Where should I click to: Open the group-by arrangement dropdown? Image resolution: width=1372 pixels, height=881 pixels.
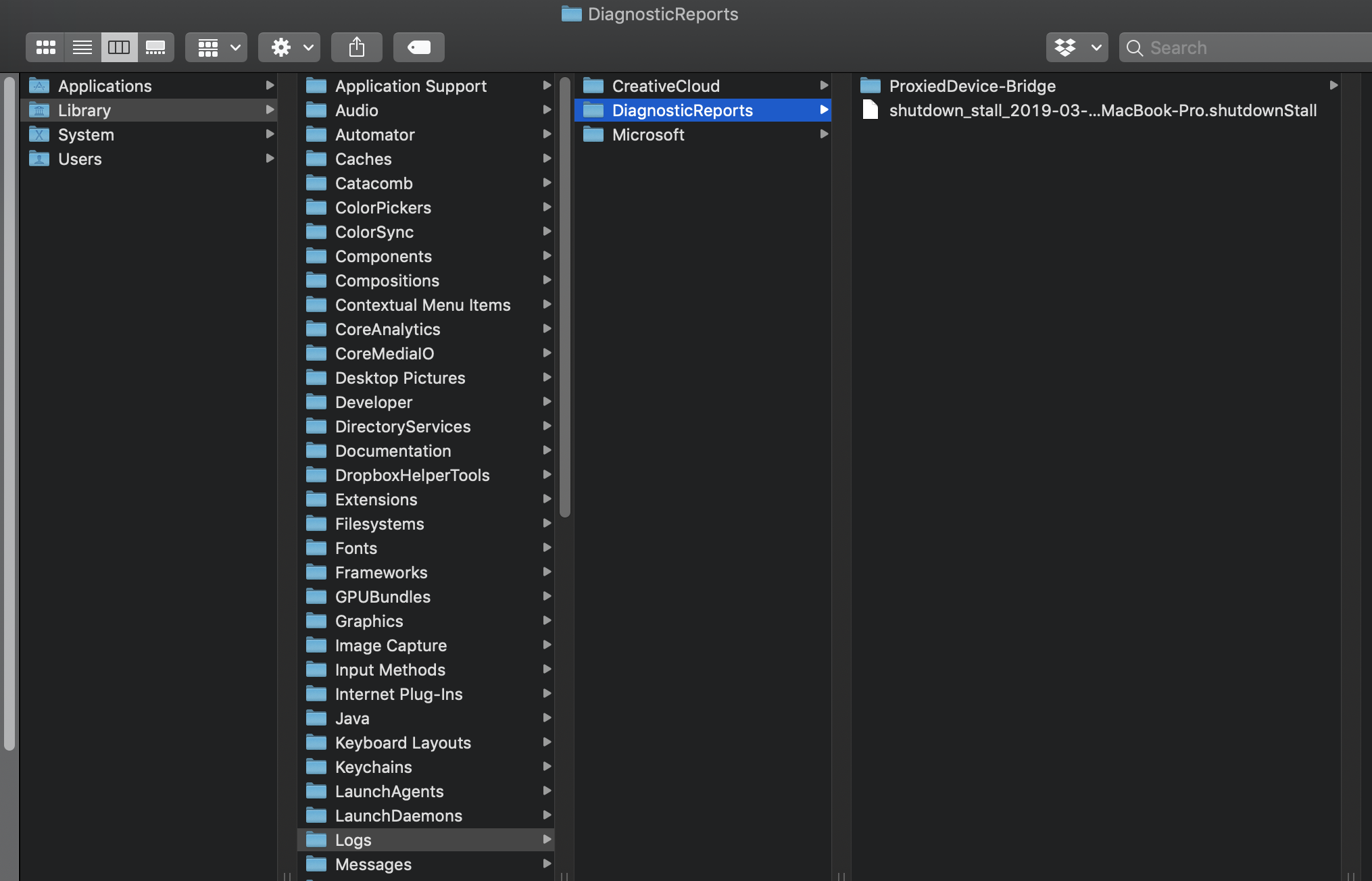[x=216, y=47]
